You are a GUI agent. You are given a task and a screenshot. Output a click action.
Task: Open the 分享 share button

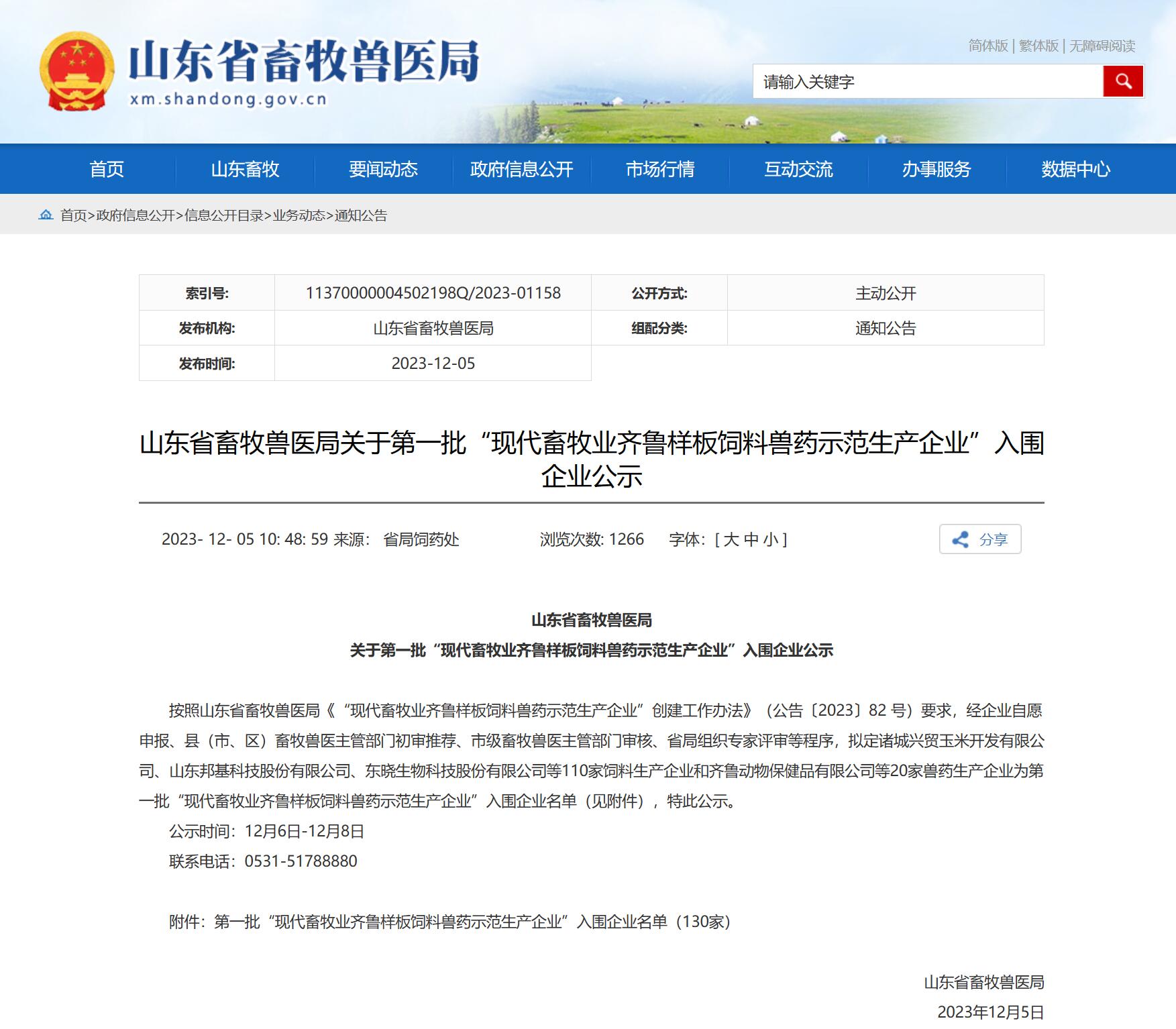coord(979,539)
